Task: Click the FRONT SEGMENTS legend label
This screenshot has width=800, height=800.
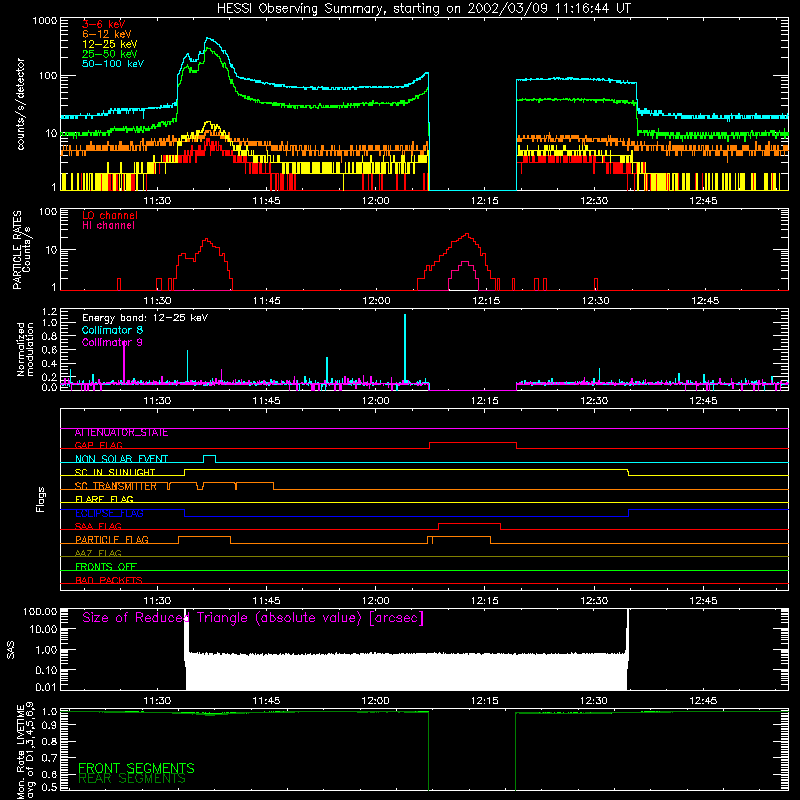Action: (x=136, y=768)
